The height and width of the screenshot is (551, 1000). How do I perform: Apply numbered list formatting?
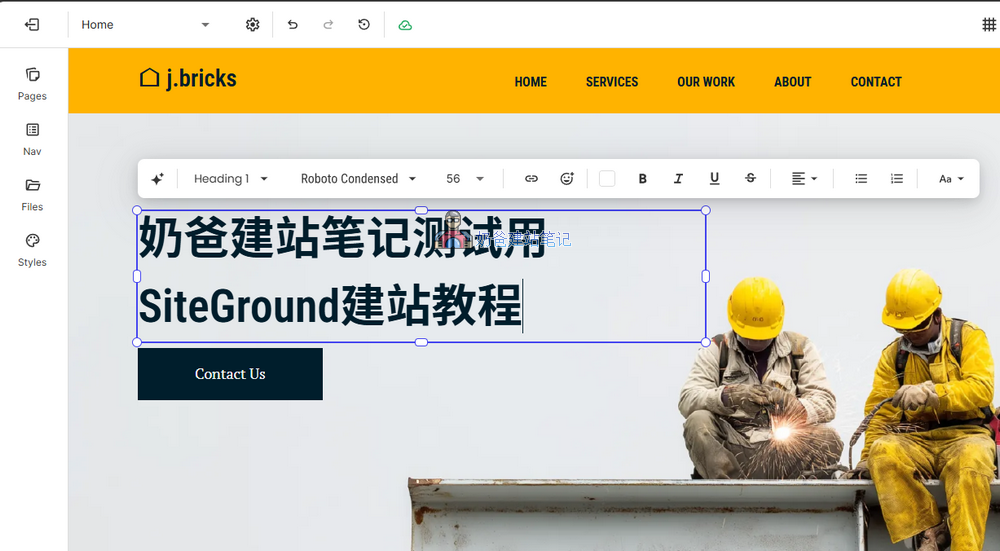pyautogui.click(x=897, y=179)
